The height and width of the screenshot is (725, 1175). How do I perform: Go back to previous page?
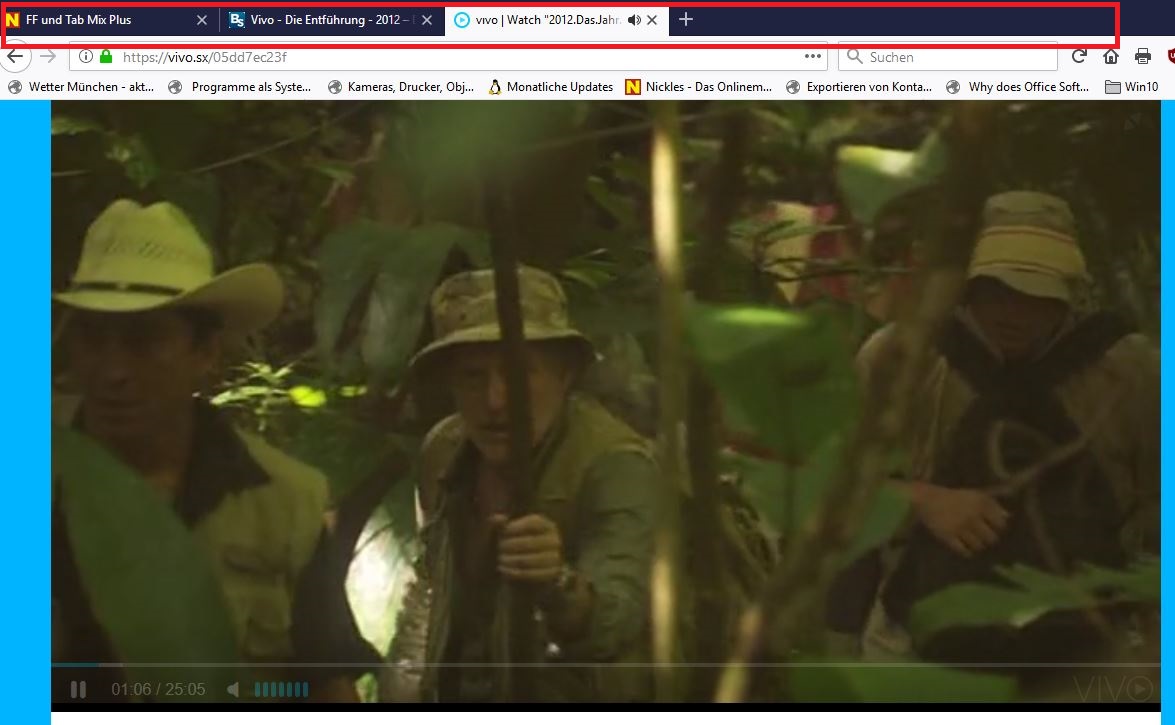(15, 57)
